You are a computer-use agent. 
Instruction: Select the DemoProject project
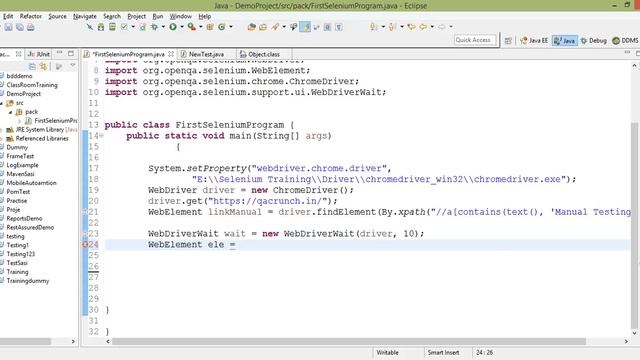point(23,94)
